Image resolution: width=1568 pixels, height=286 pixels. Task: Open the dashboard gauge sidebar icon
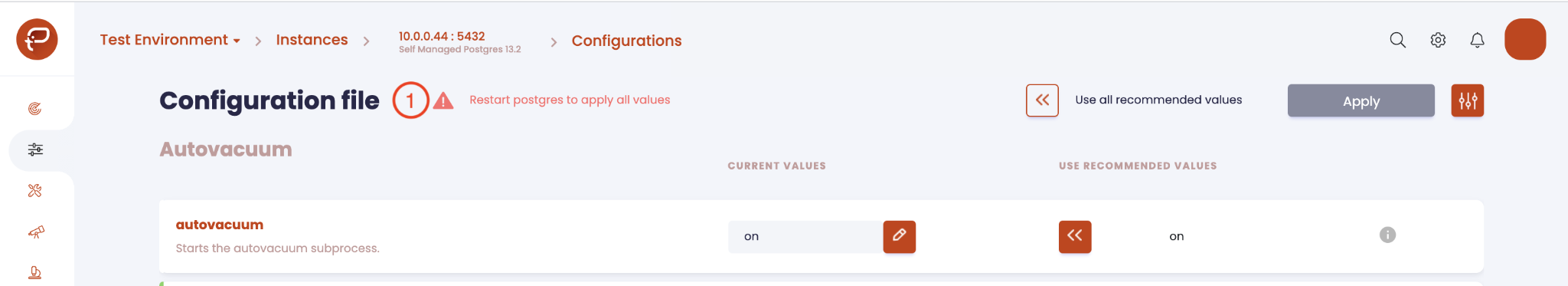[x=35, y=109]
